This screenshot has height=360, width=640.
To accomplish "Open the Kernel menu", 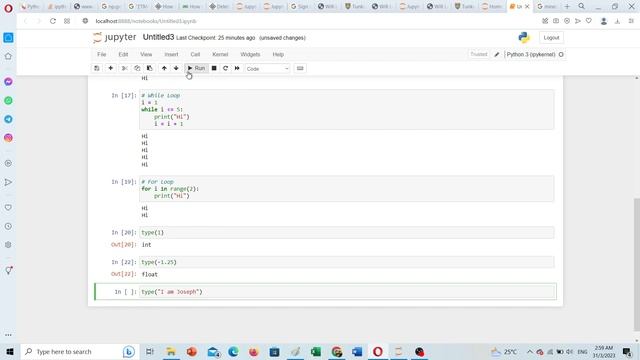I will click(x=220, y=54).
